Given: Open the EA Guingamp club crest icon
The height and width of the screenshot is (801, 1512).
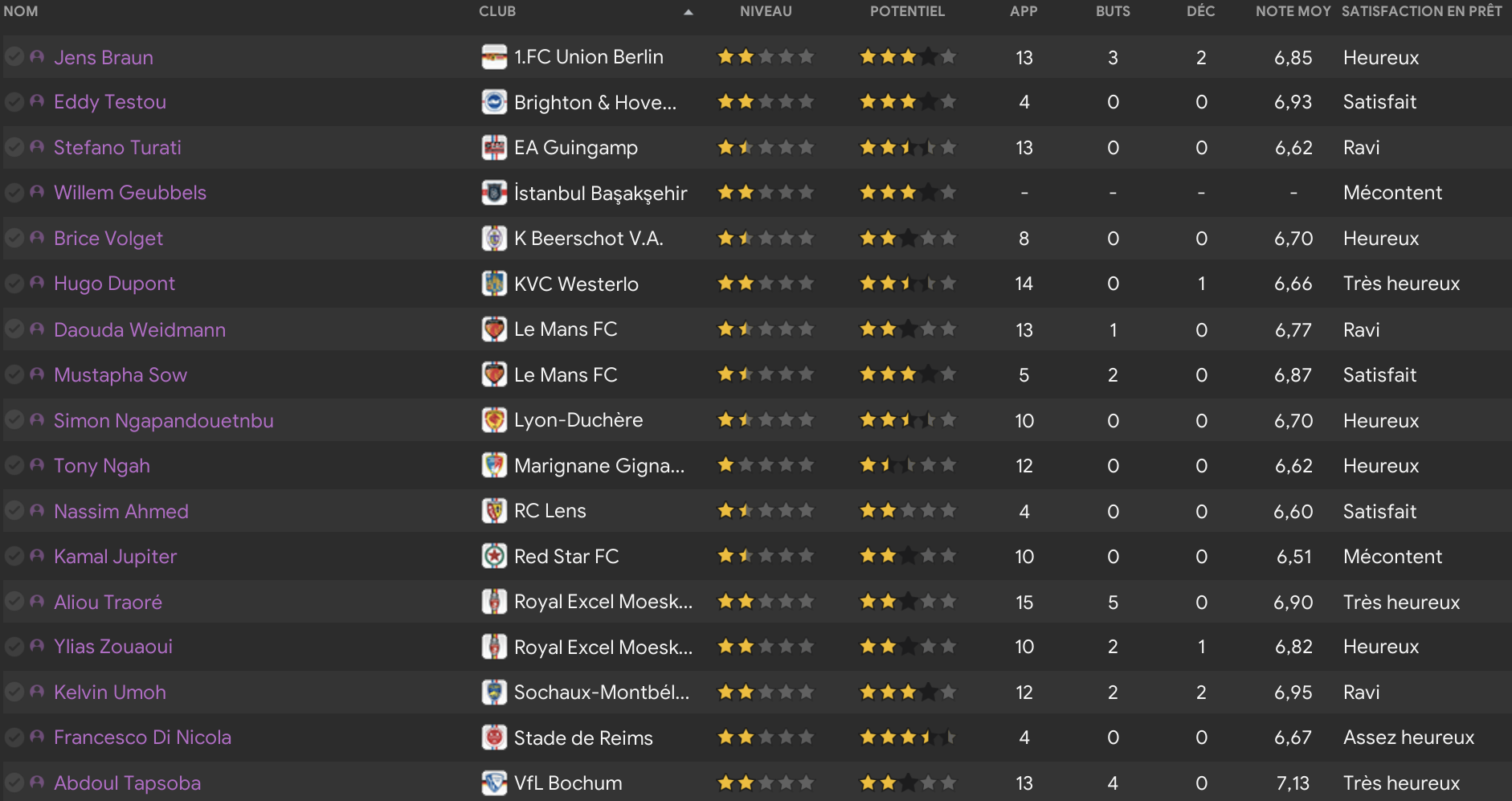Looking at the screenshot, I should [x=494, y=148].
